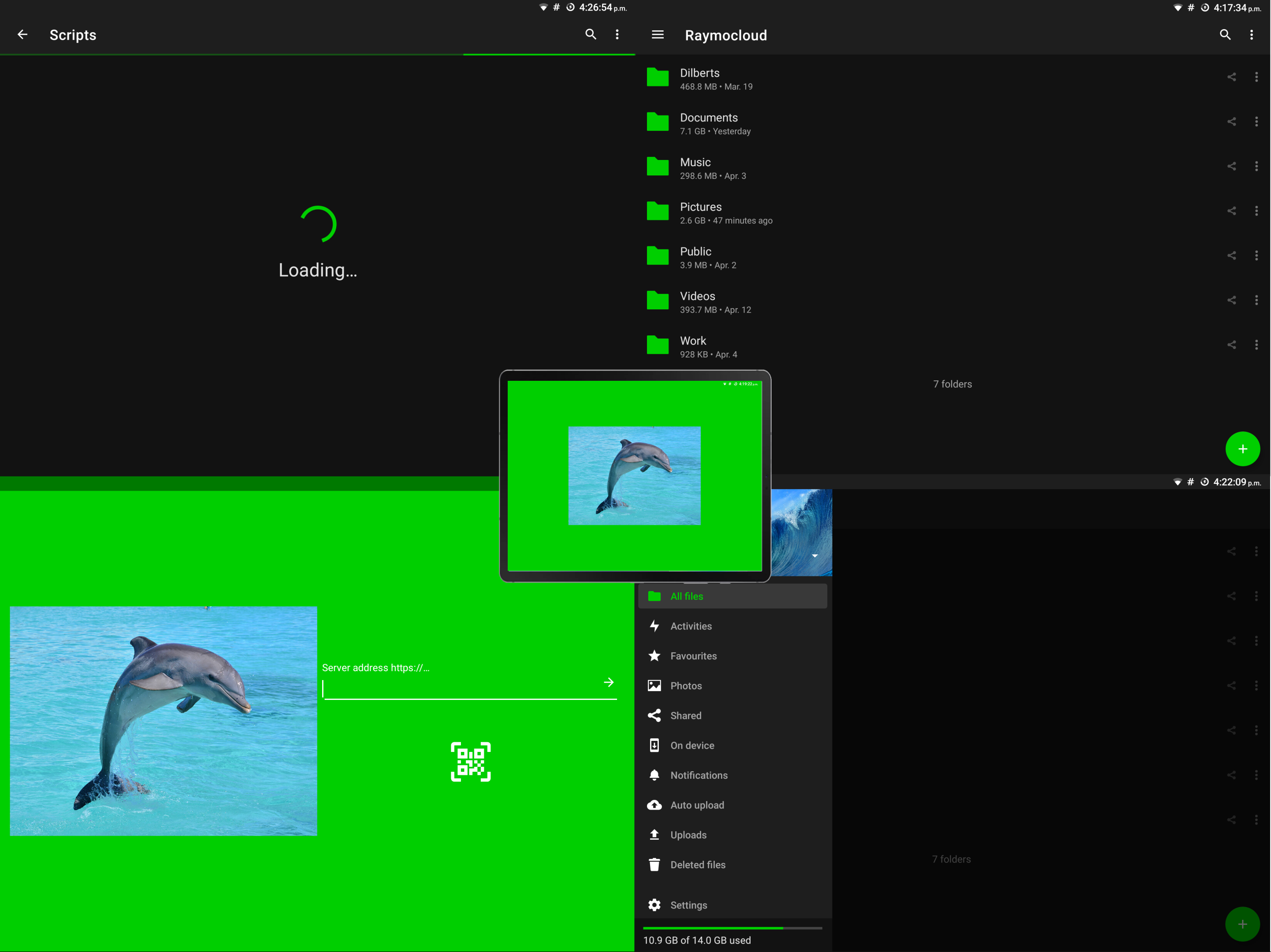Go back from the Scripts screen
1271x952 pixels.
(x=22, y=34)
